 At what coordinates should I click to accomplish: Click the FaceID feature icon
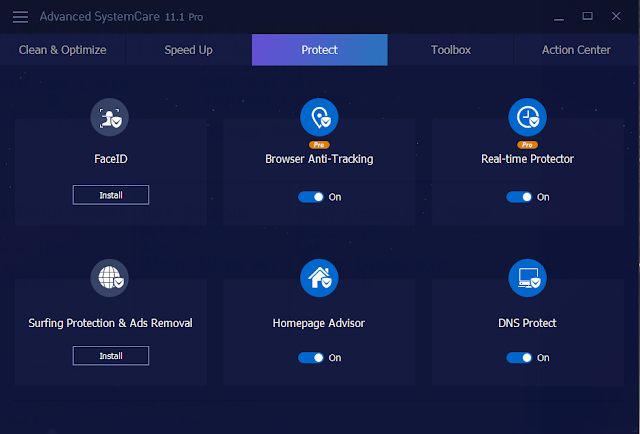click(109, 117)
